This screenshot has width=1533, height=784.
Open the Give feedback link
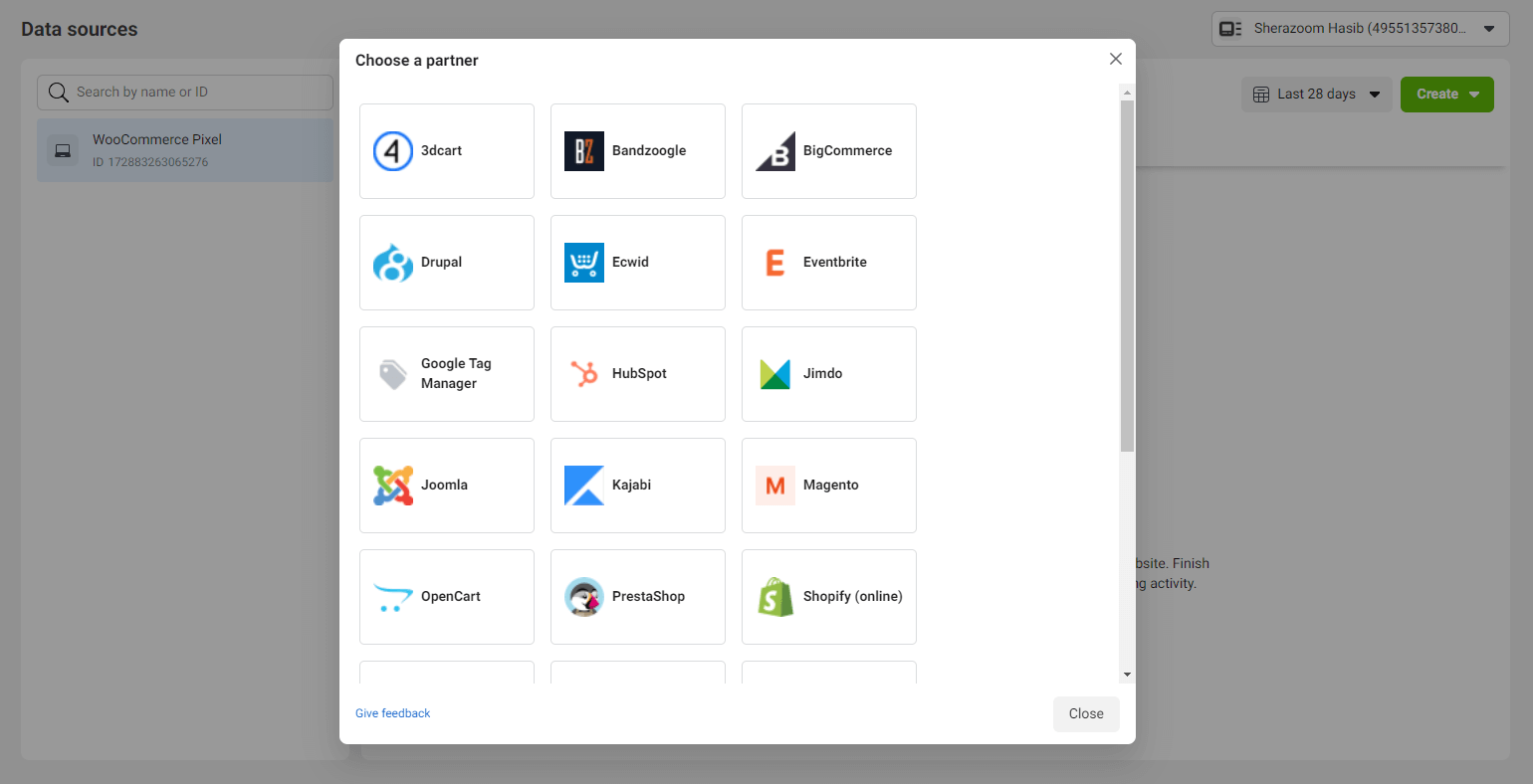(x=393, y=713)
